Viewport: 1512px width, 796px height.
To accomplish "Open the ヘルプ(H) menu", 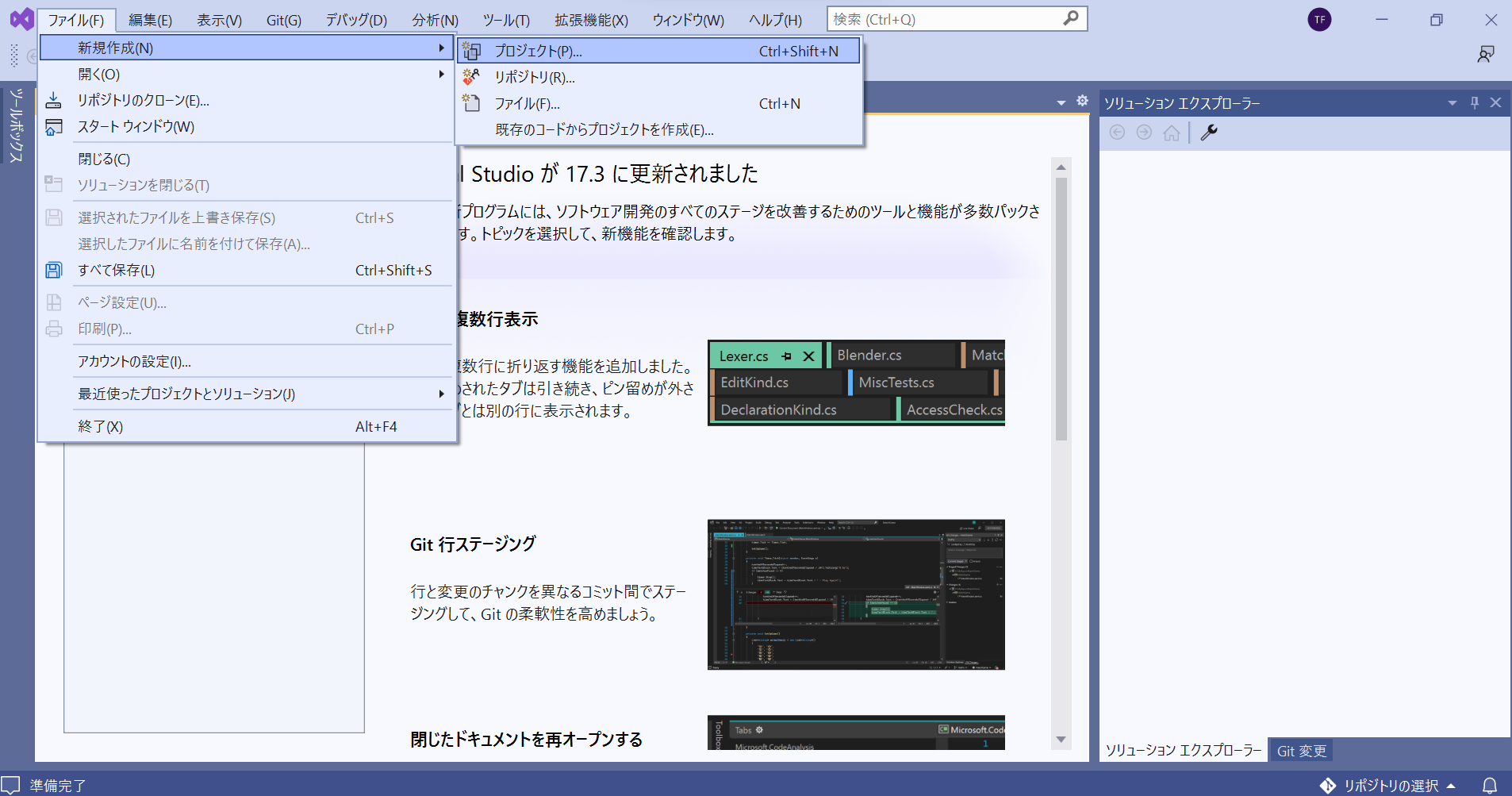I will click(x=775, y=20).
